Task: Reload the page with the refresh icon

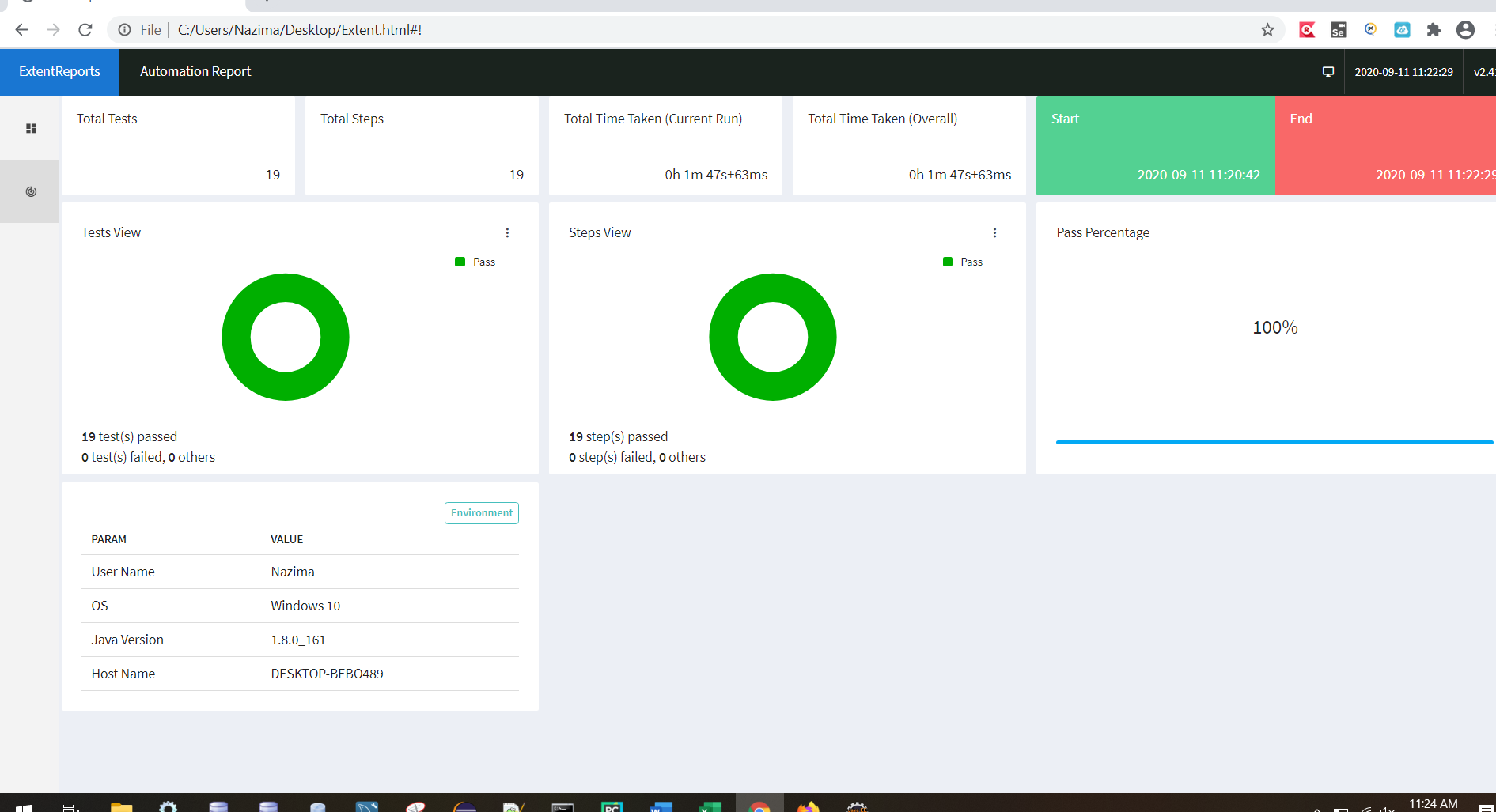Action: coord(85,29)
